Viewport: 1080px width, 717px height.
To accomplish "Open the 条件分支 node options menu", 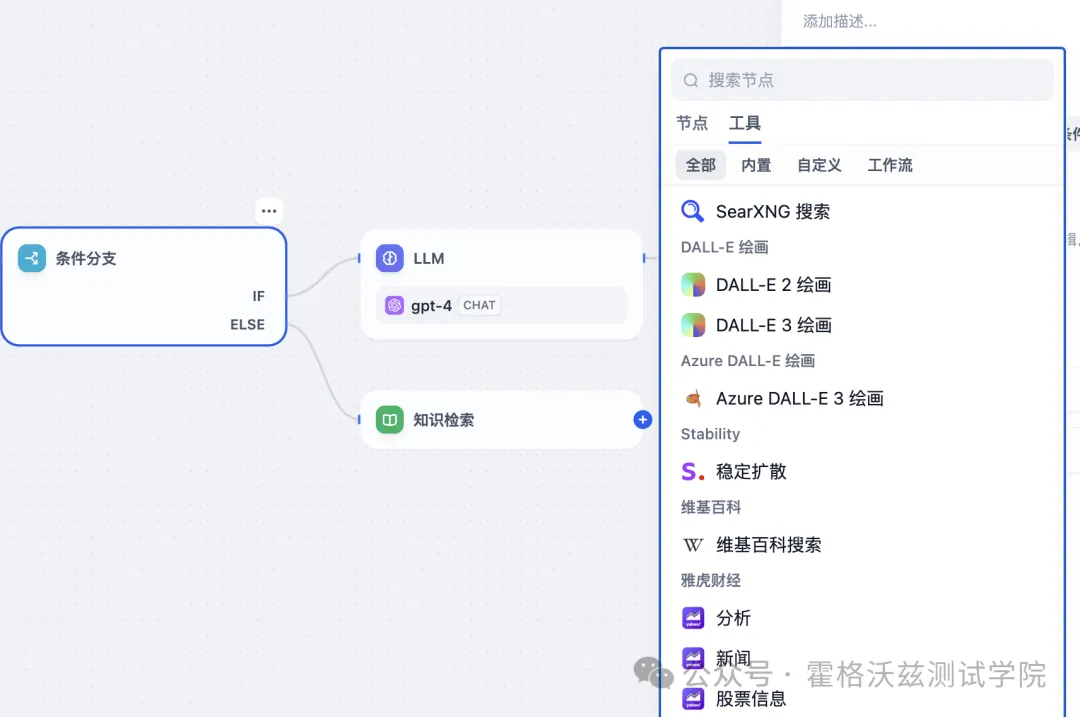I will [x=268, y=210].
